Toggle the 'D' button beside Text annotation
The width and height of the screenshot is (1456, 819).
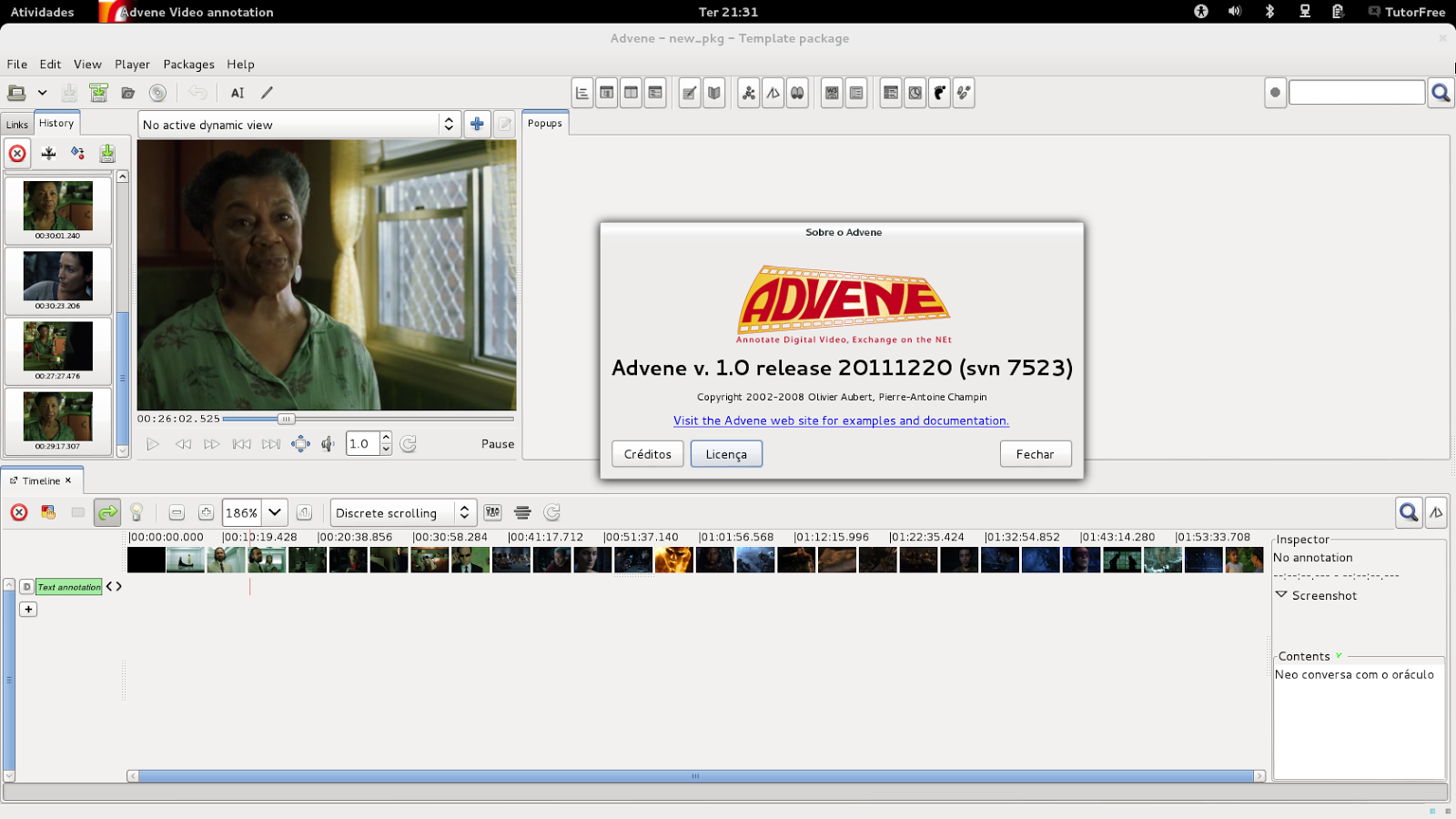(x=26, y=587)
